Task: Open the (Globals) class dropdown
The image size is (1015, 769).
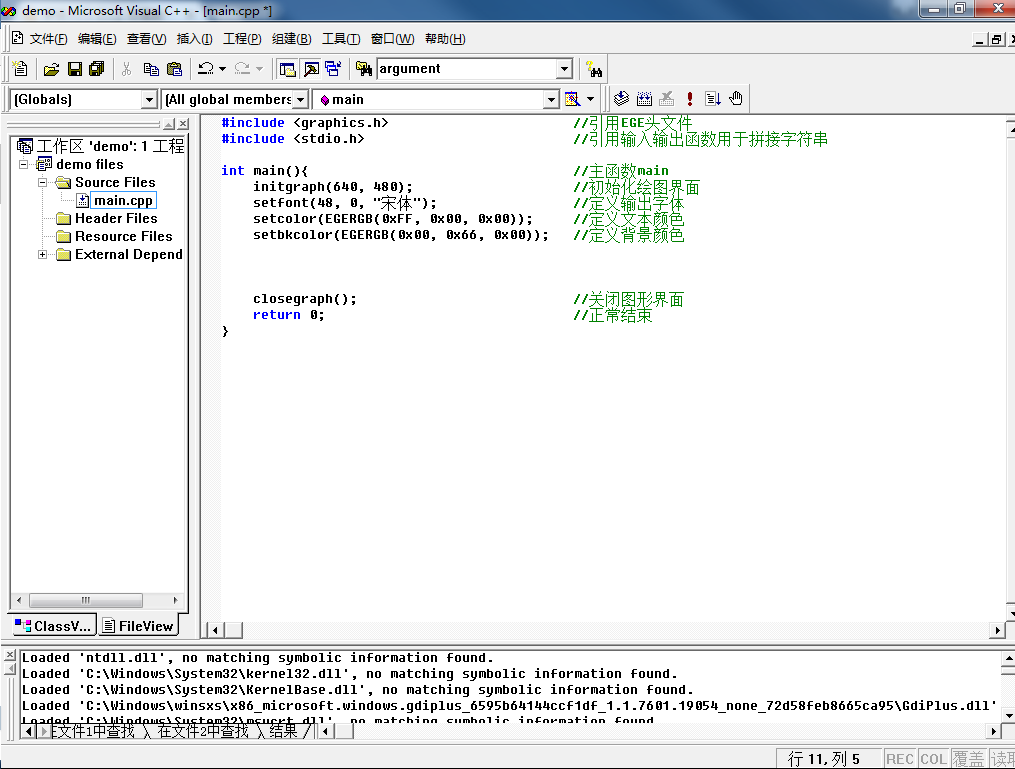Action: coord(149,100)
